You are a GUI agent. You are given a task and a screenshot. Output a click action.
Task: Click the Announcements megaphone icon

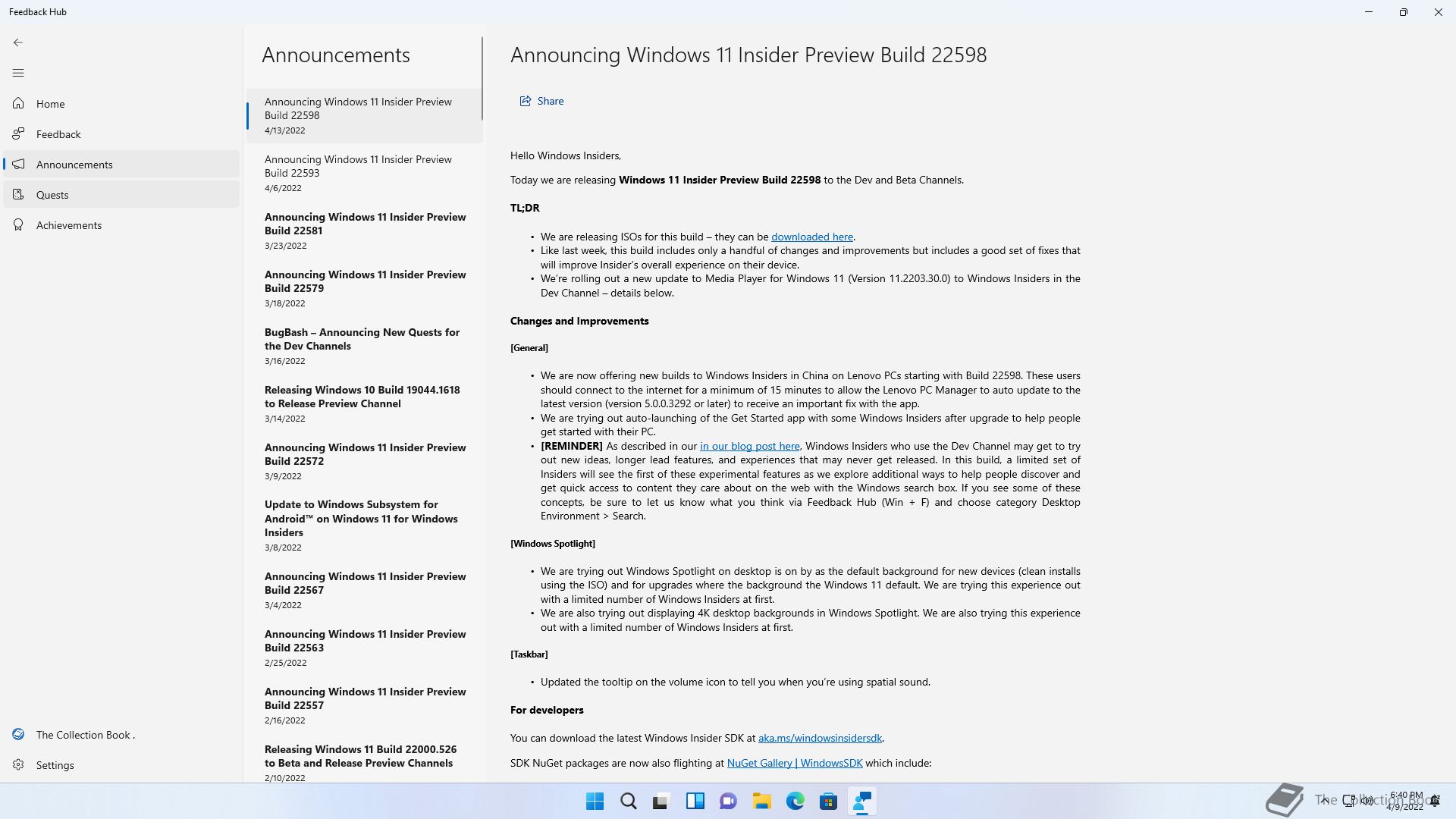coord(18,164)
